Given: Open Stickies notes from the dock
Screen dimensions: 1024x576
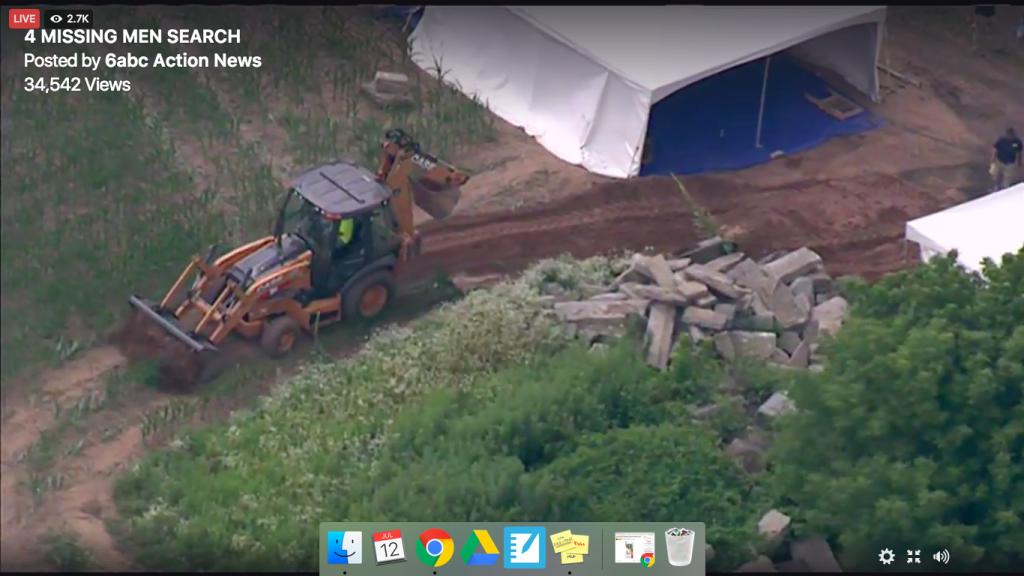Looking at the screenshot, I should 570,547.
